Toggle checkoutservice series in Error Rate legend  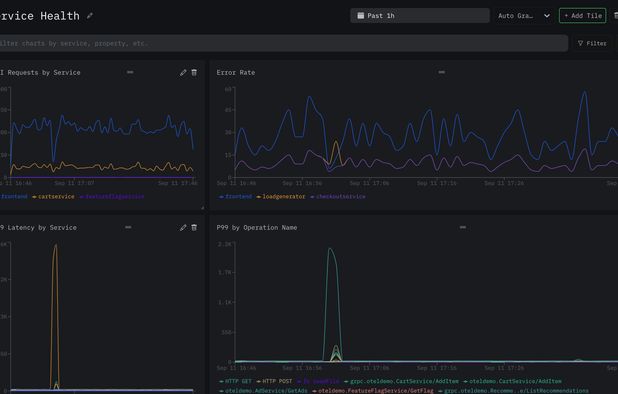tap(338, 197)
